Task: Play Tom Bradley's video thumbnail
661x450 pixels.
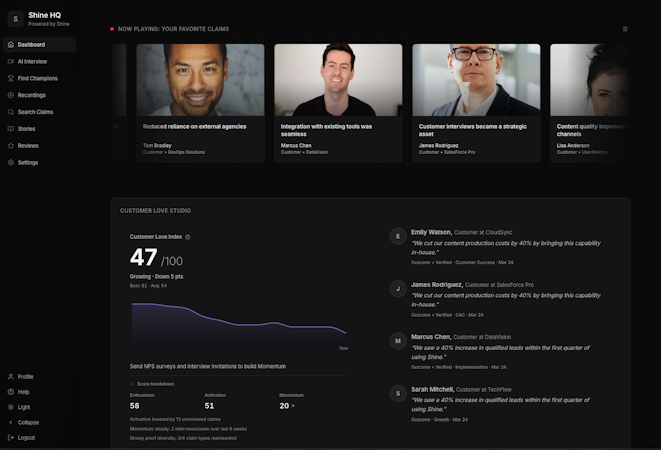Action: (201, 80)
